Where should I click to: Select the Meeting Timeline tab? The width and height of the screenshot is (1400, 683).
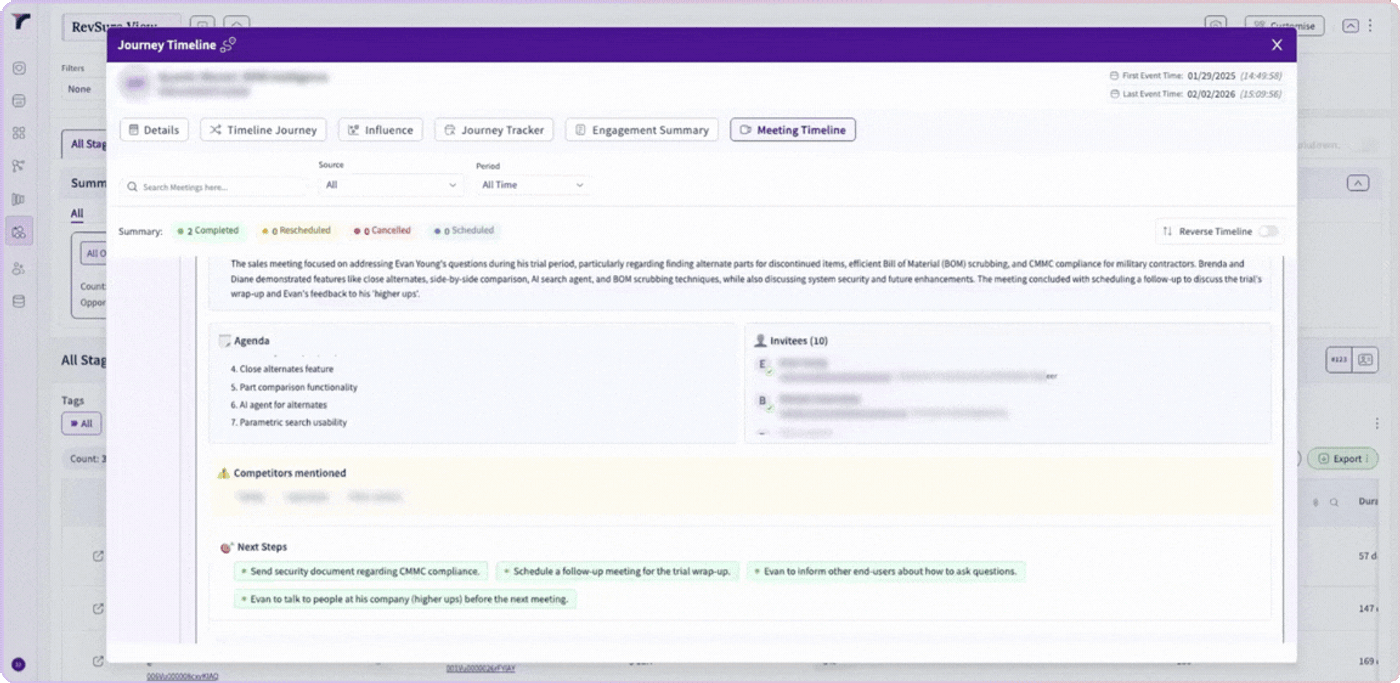(x=792, y=130)
